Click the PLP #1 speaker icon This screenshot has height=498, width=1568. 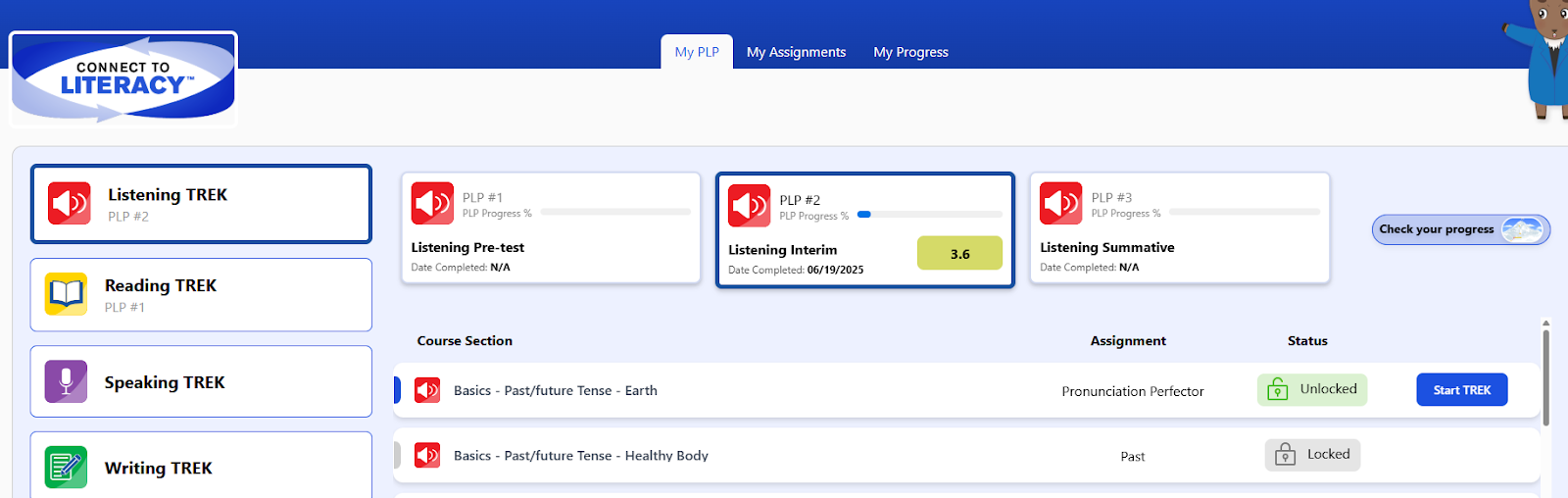pos(432,204)
